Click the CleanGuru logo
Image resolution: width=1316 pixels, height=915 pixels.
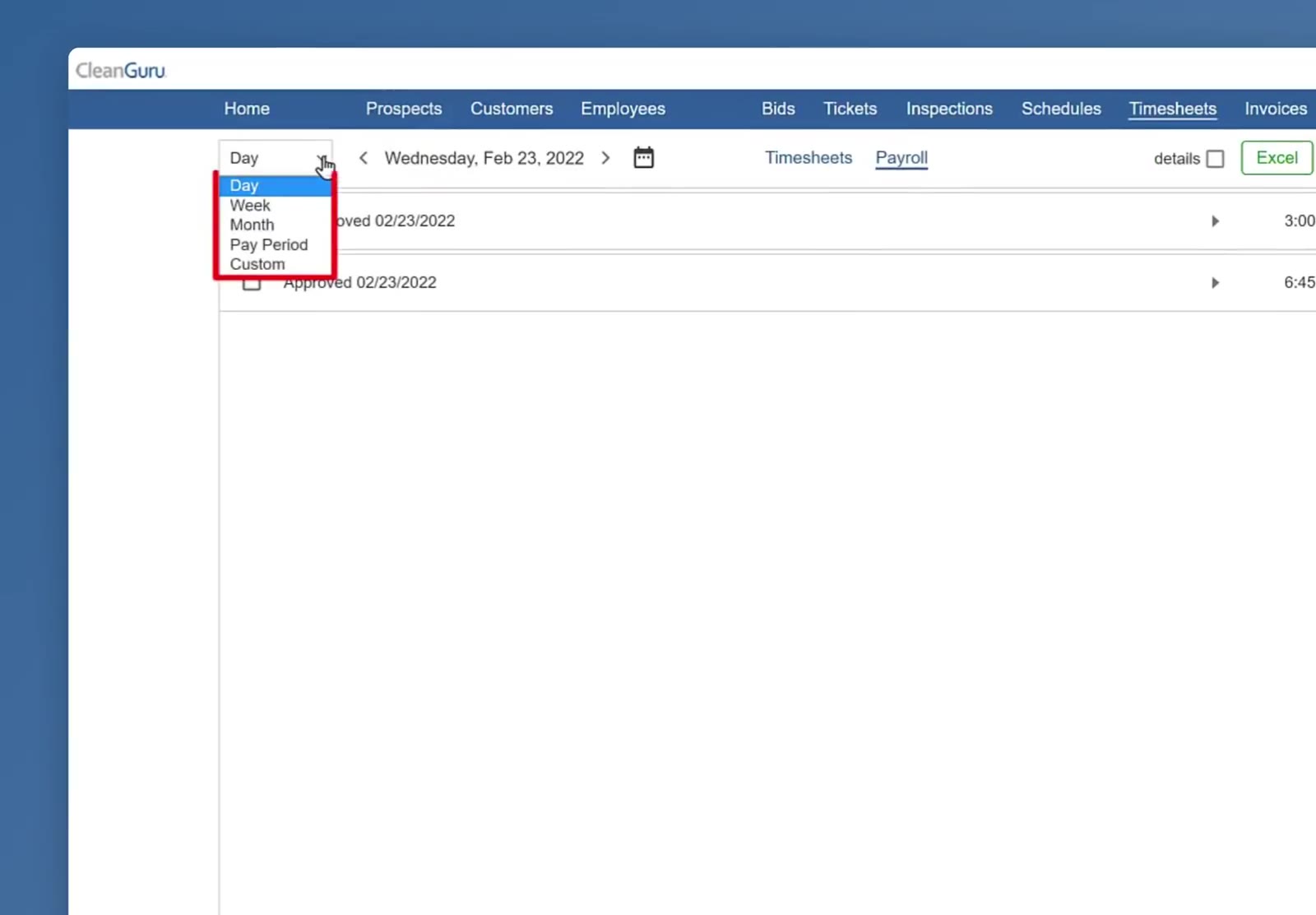121,71
